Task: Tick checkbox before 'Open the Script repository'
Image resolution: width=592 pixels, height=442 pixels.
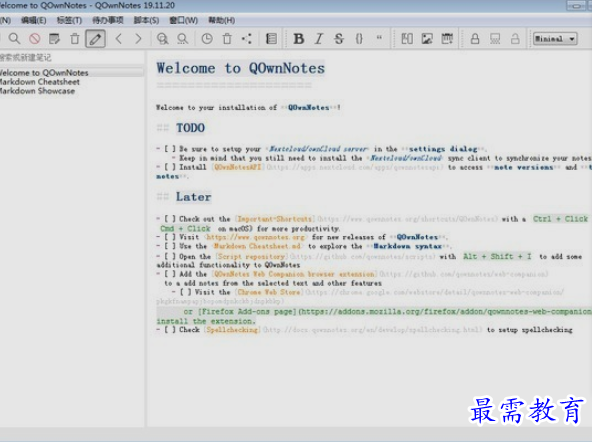Action: (170, 256)
